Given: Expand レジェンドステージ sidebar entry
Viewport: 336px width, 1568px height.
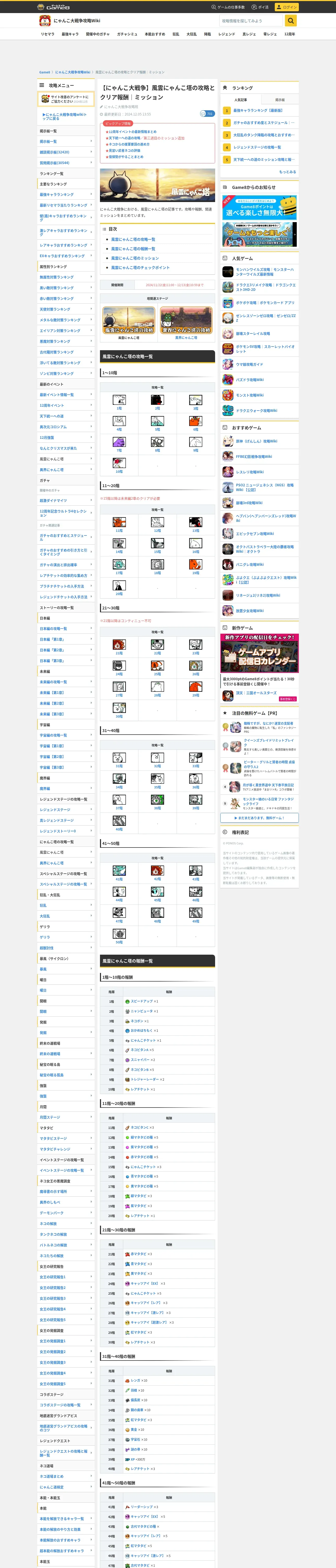Looking at the screenshot, I should [x=66, y=810].
